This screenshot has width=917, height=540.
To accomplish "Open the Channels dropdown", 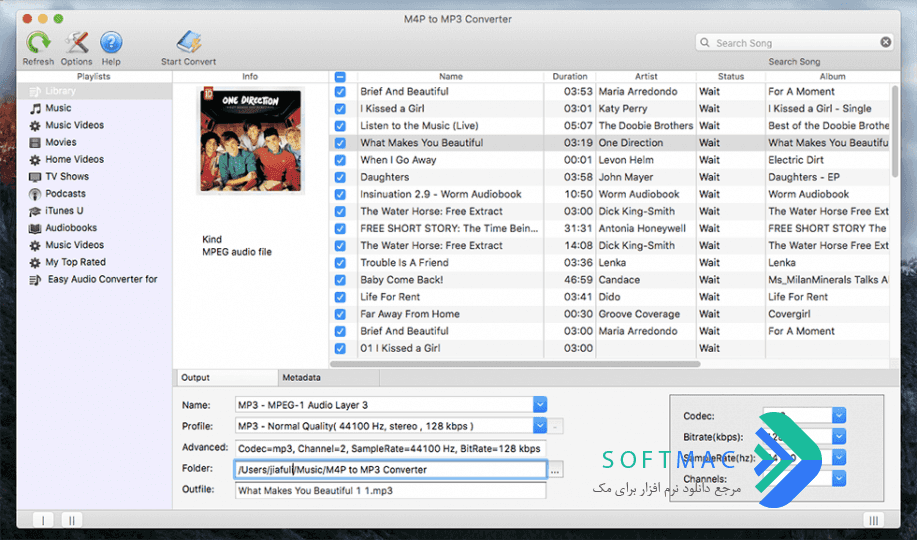I will (x=839, y=479).
